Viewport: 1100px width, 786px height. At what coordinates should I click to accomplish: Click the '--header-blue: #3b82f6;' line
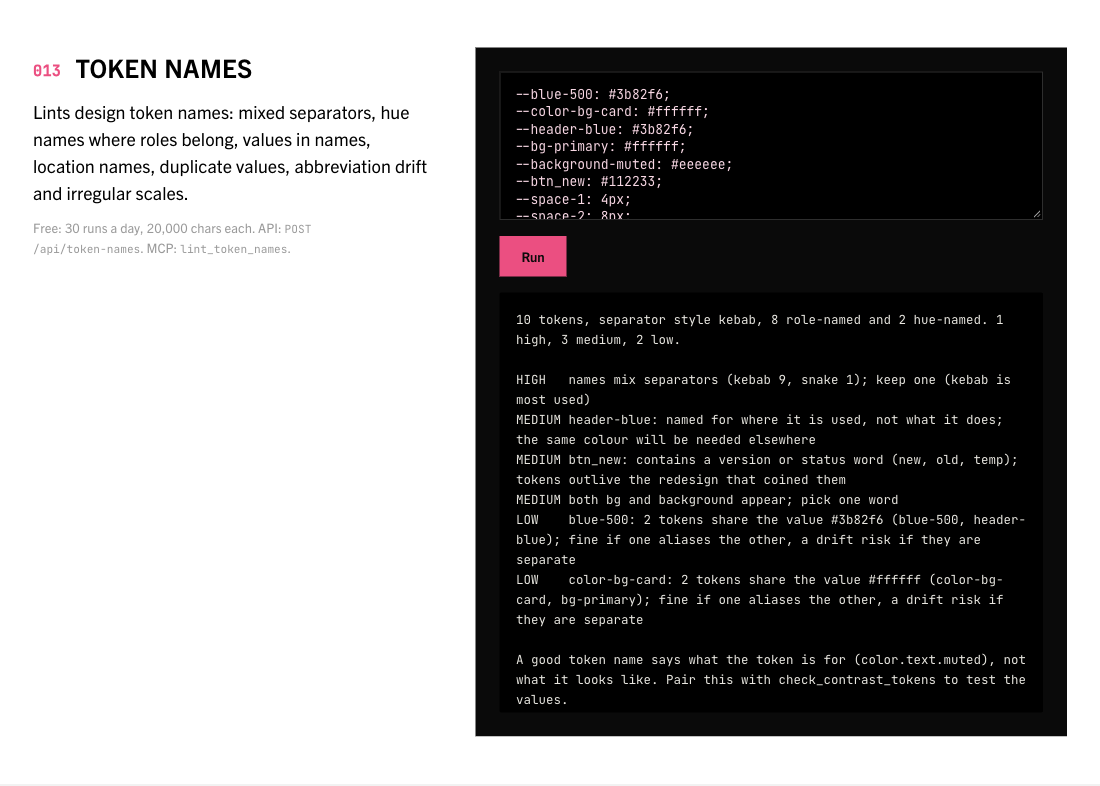tap(604, 129)
